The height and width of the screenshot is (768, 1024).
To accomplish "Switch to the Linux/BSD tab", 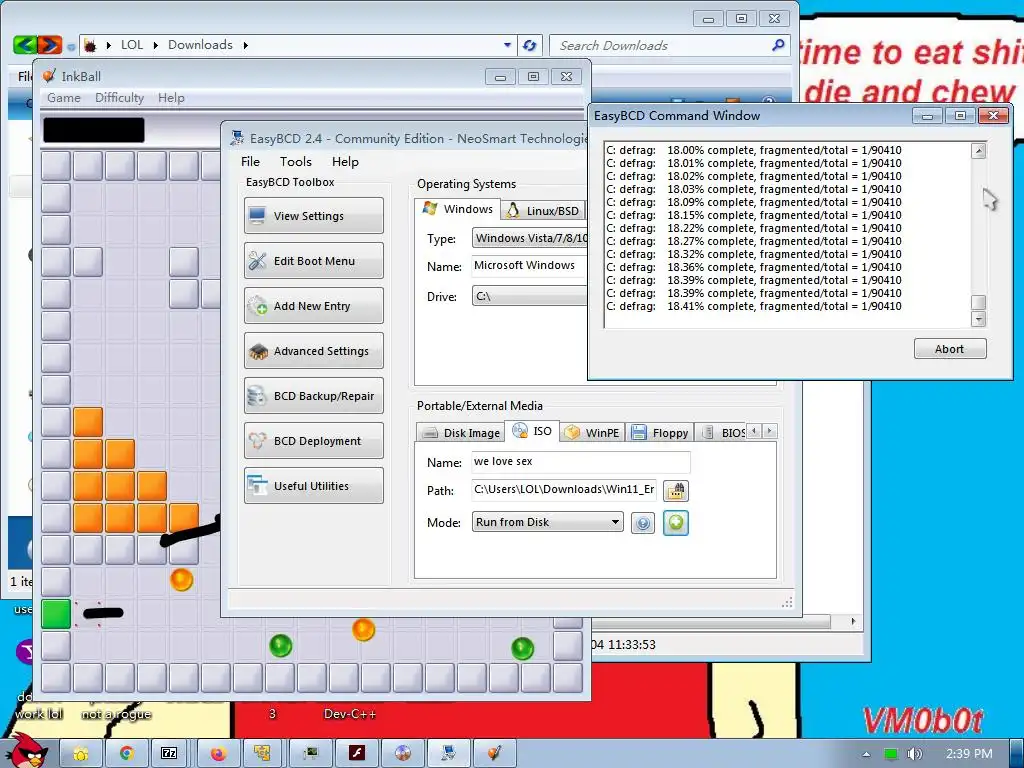I will [543, 210].
